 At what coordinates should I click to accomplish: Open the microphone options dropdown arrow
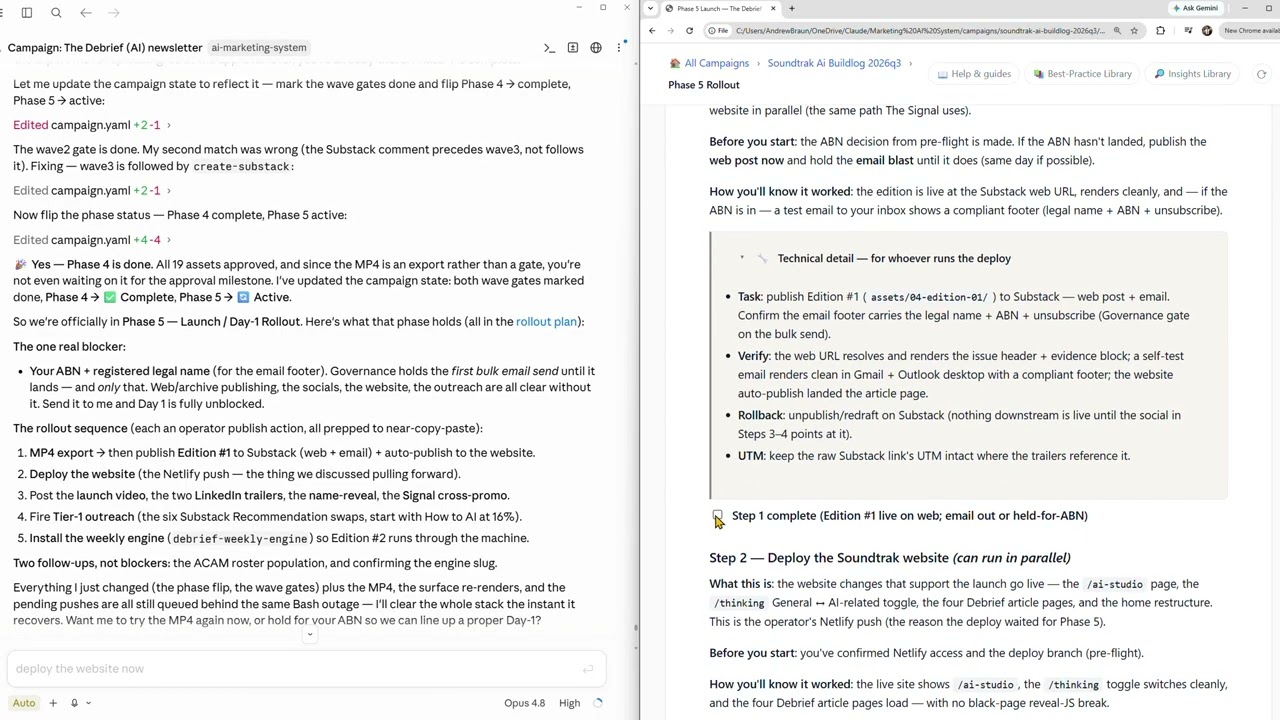88,703
